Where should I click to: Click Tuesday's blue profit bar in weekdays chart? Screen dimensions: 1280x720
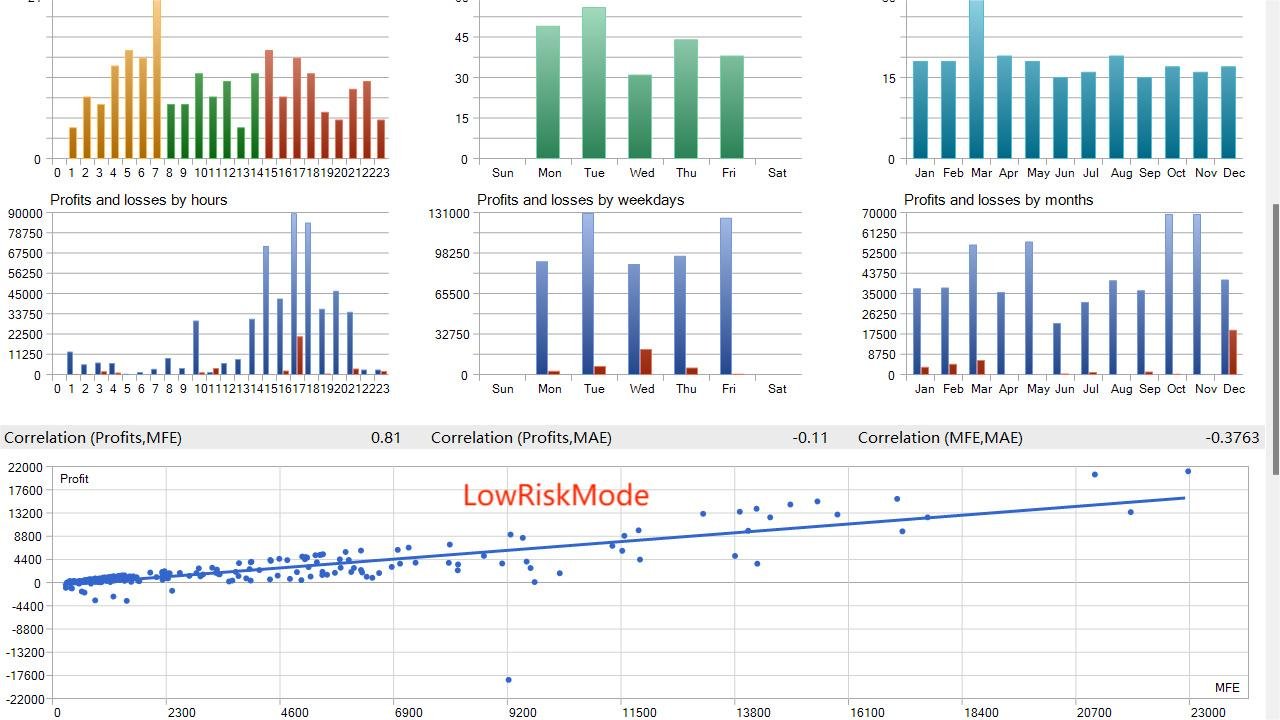[588, 294]
